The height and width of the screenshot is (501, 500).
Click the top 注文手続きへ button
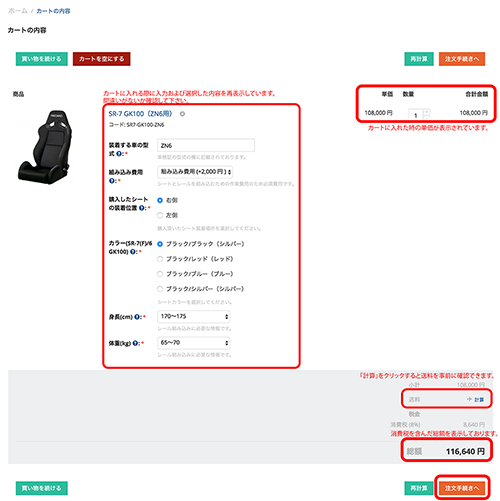[462, 59]
